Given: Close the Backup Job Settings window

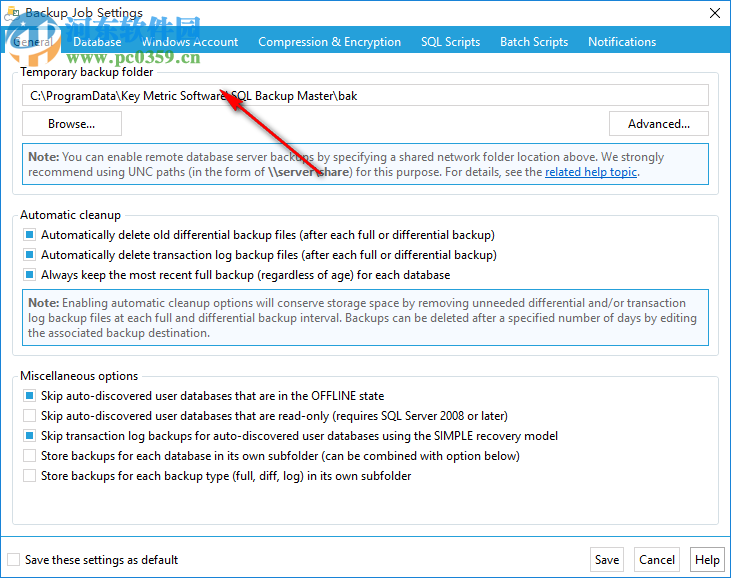Looking at the screenshot, I should 715,13.
